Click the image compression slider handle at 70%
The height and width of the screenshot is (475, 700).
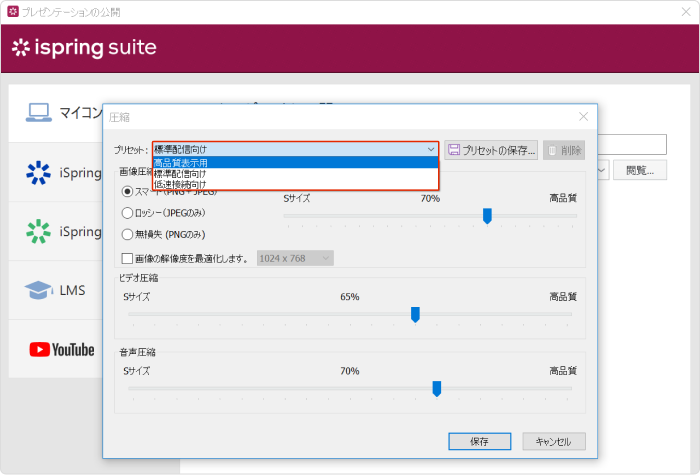[487, 216]
